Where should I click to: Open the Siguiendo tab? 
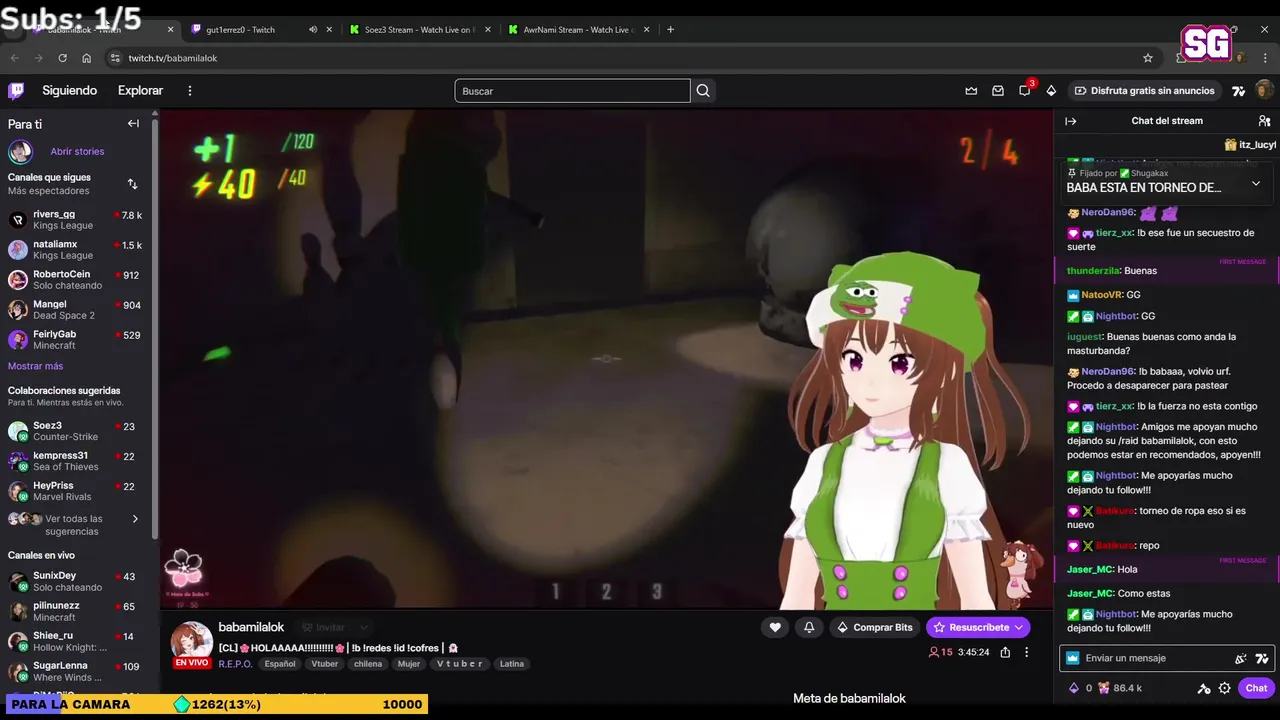point(69,90)
